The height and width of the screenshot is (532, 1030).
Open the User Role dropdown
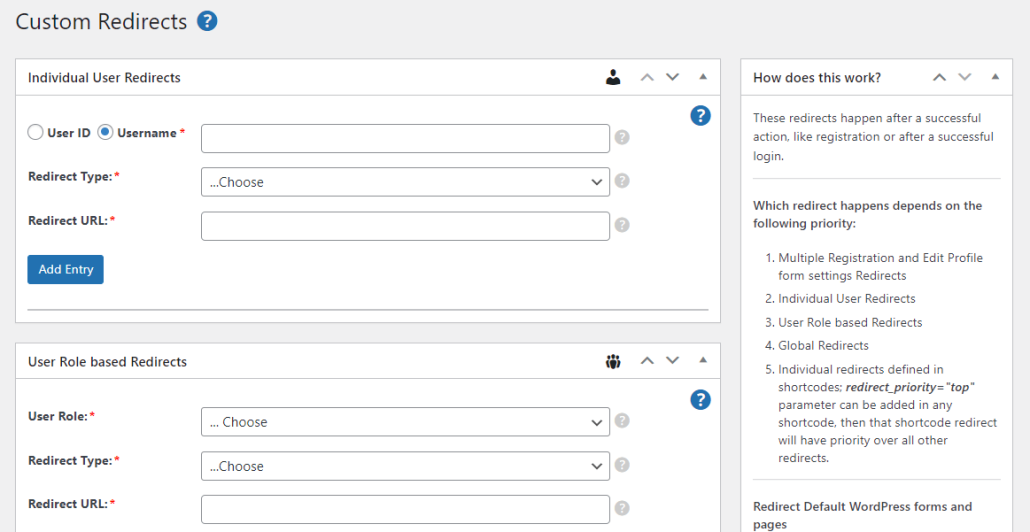tap(405, 422)
